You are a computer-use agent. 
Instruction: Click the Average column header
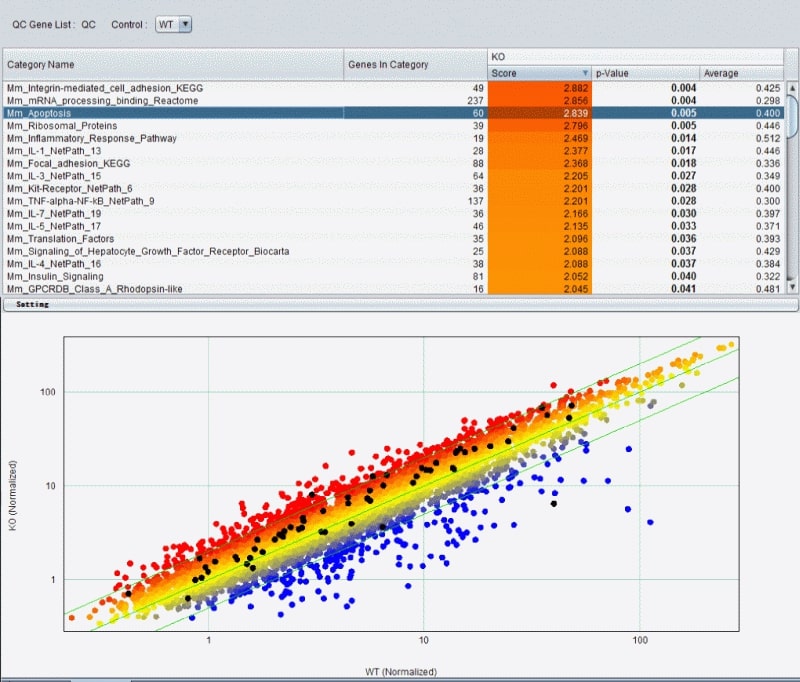coord(740,73)
